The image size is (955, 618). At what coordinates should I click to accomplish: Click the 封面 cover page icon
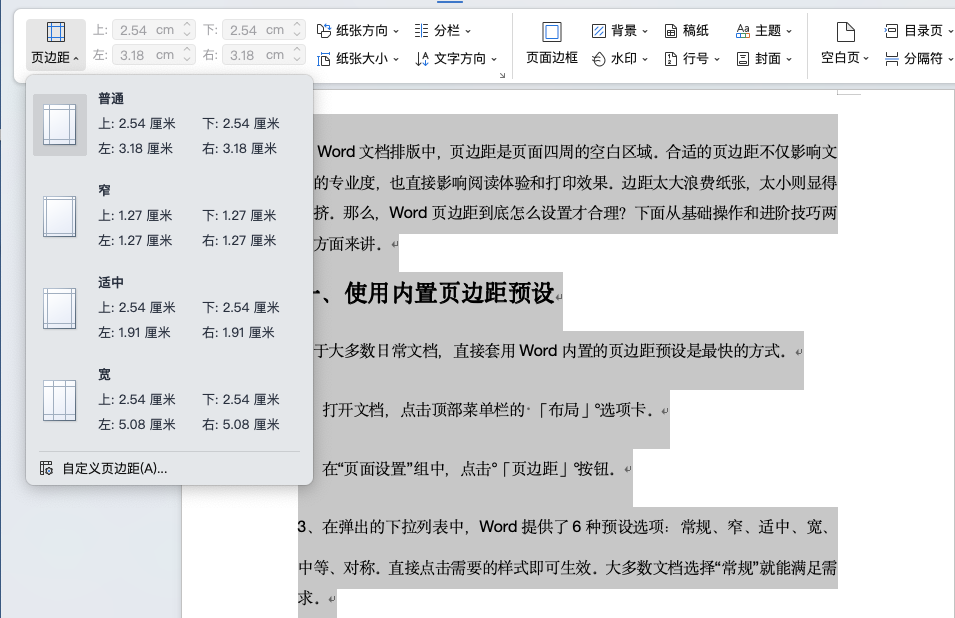coord(742,58)
